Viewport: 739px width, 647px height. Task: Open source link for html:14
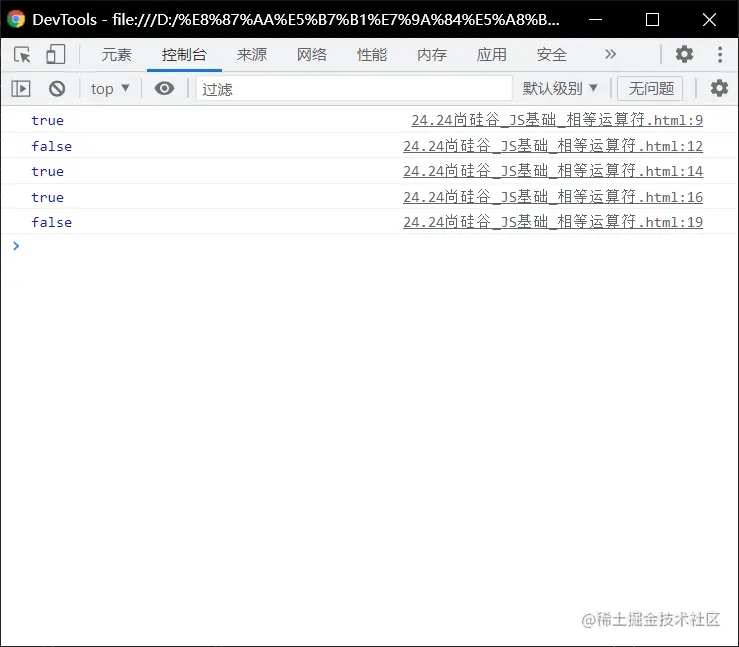point(553,171)
